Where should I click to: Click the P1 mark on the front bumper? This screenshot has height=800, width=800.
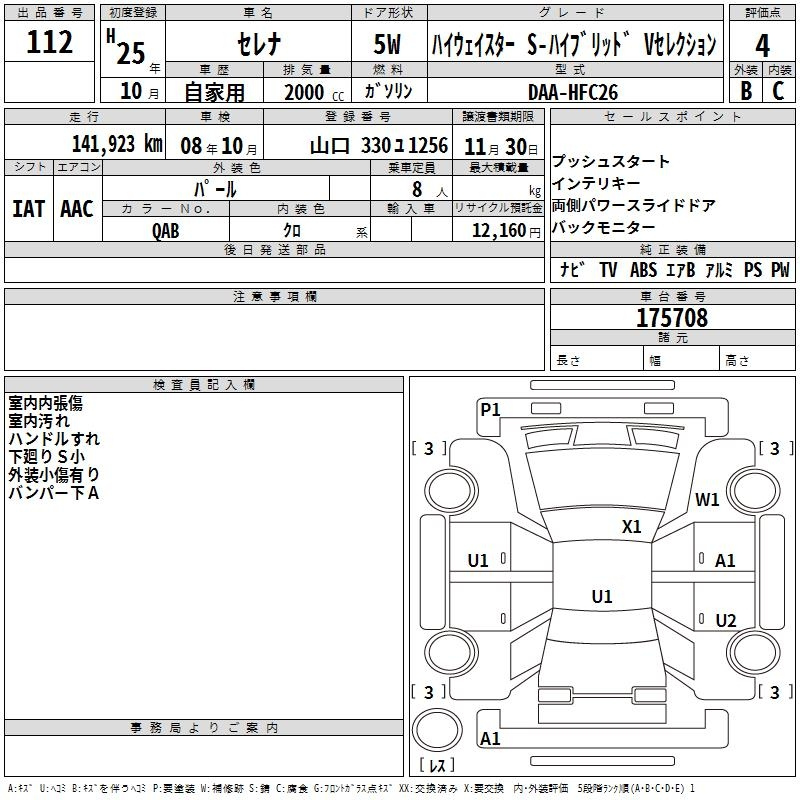pos(490,409)
